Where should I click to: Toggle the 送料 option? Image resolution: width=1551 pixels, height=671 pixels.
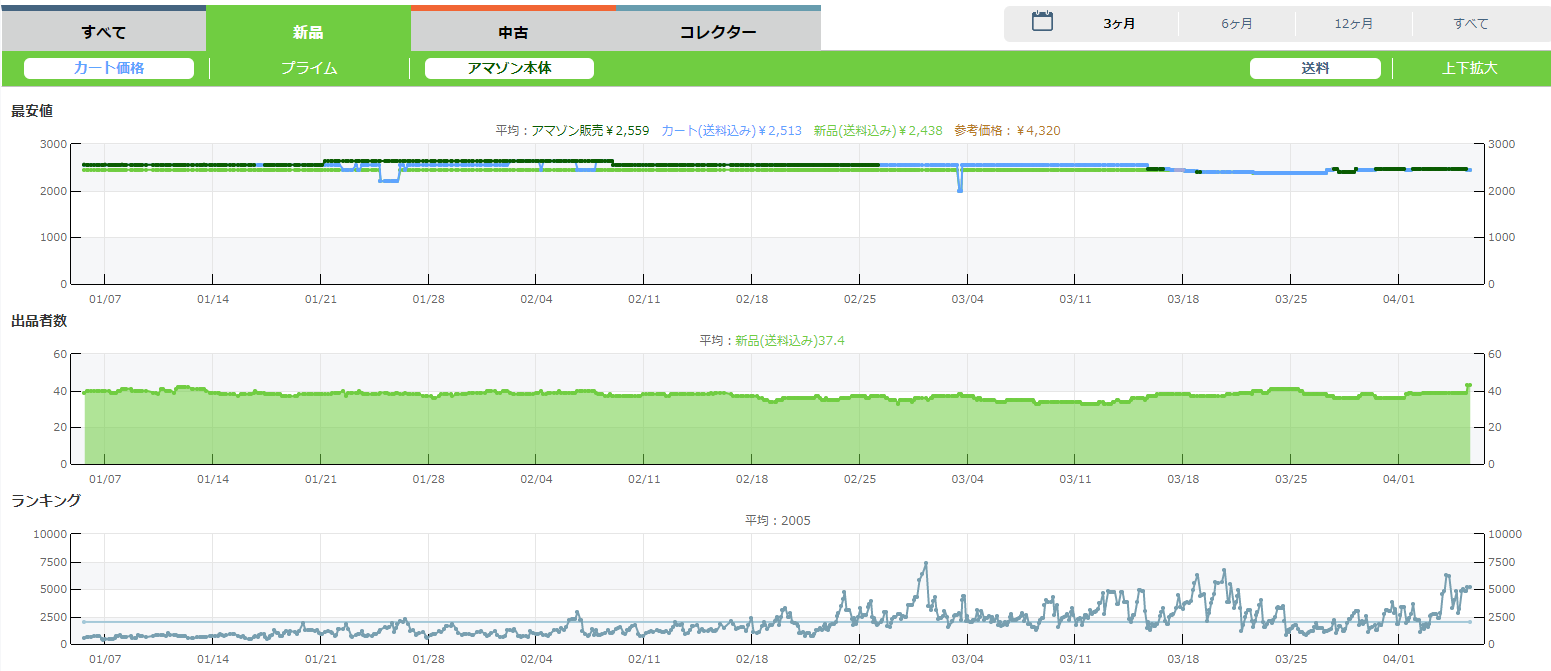pos(1315,68)
